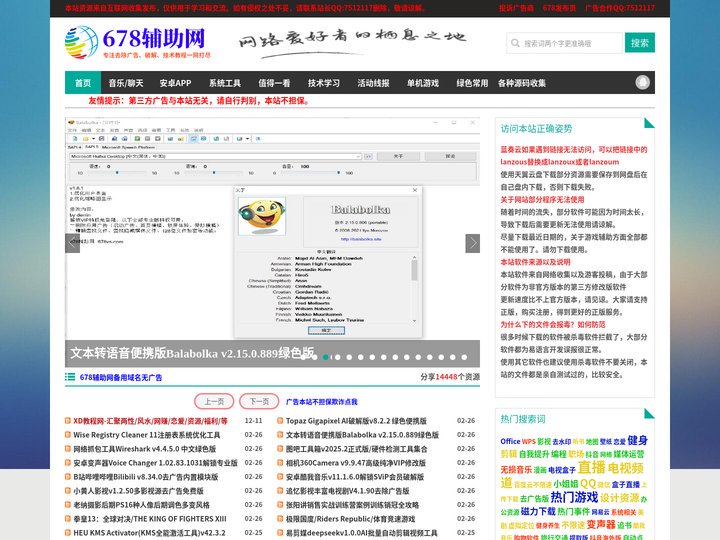Go to the 安卓APP section
The width and height of the screenshot is (720, 540).
click(175, 83)
